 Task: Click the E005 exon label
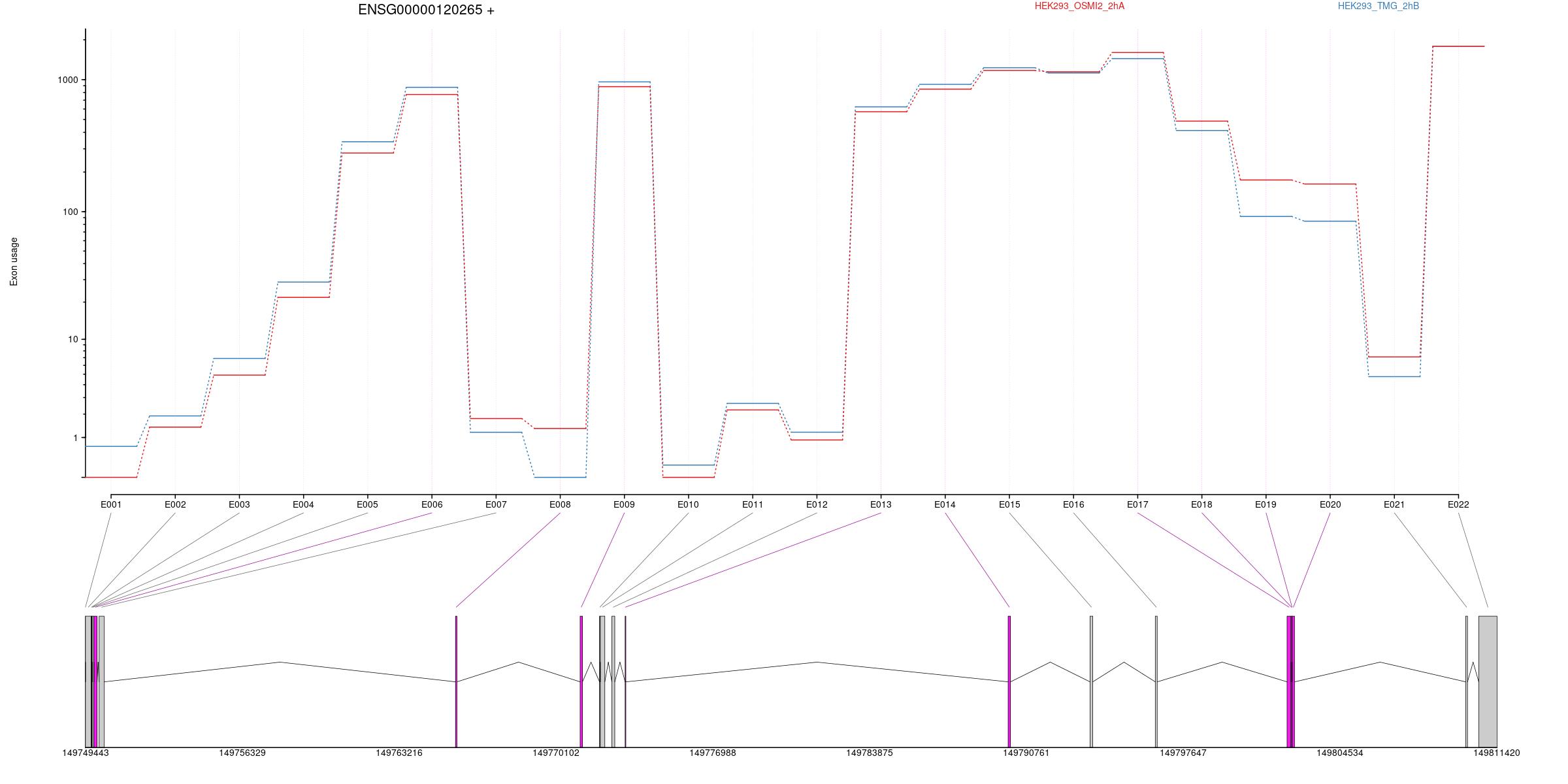(367, 504)
